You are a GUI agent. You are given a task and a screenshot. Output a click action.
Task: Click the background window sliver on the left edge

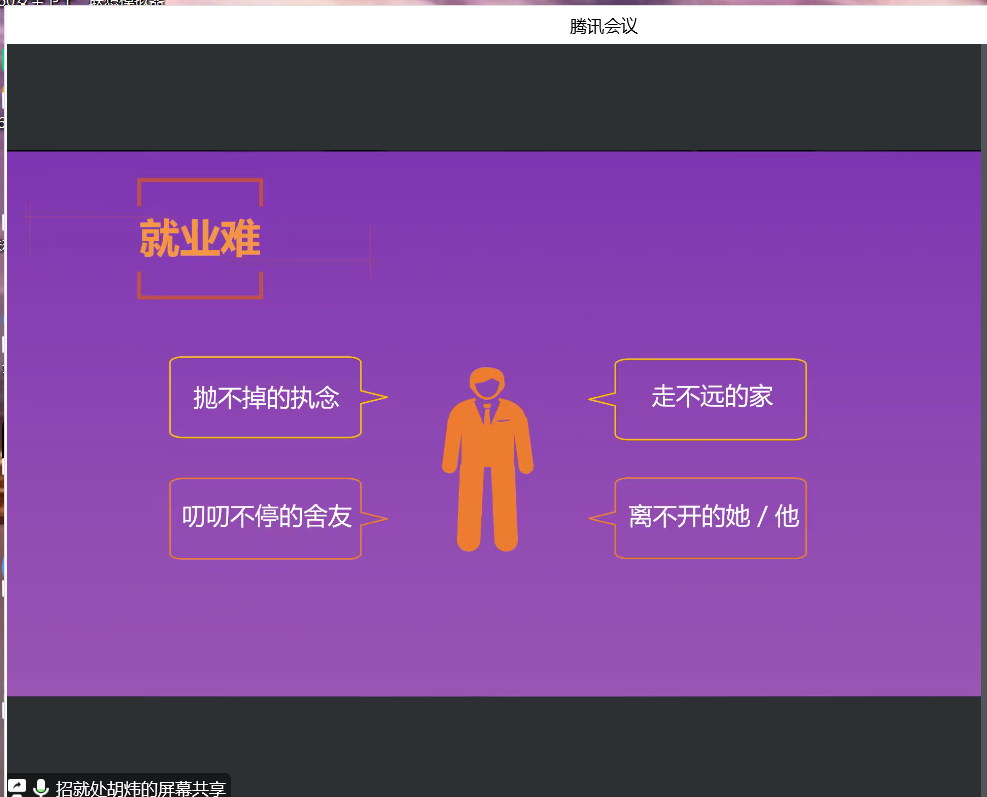[3, 400]
